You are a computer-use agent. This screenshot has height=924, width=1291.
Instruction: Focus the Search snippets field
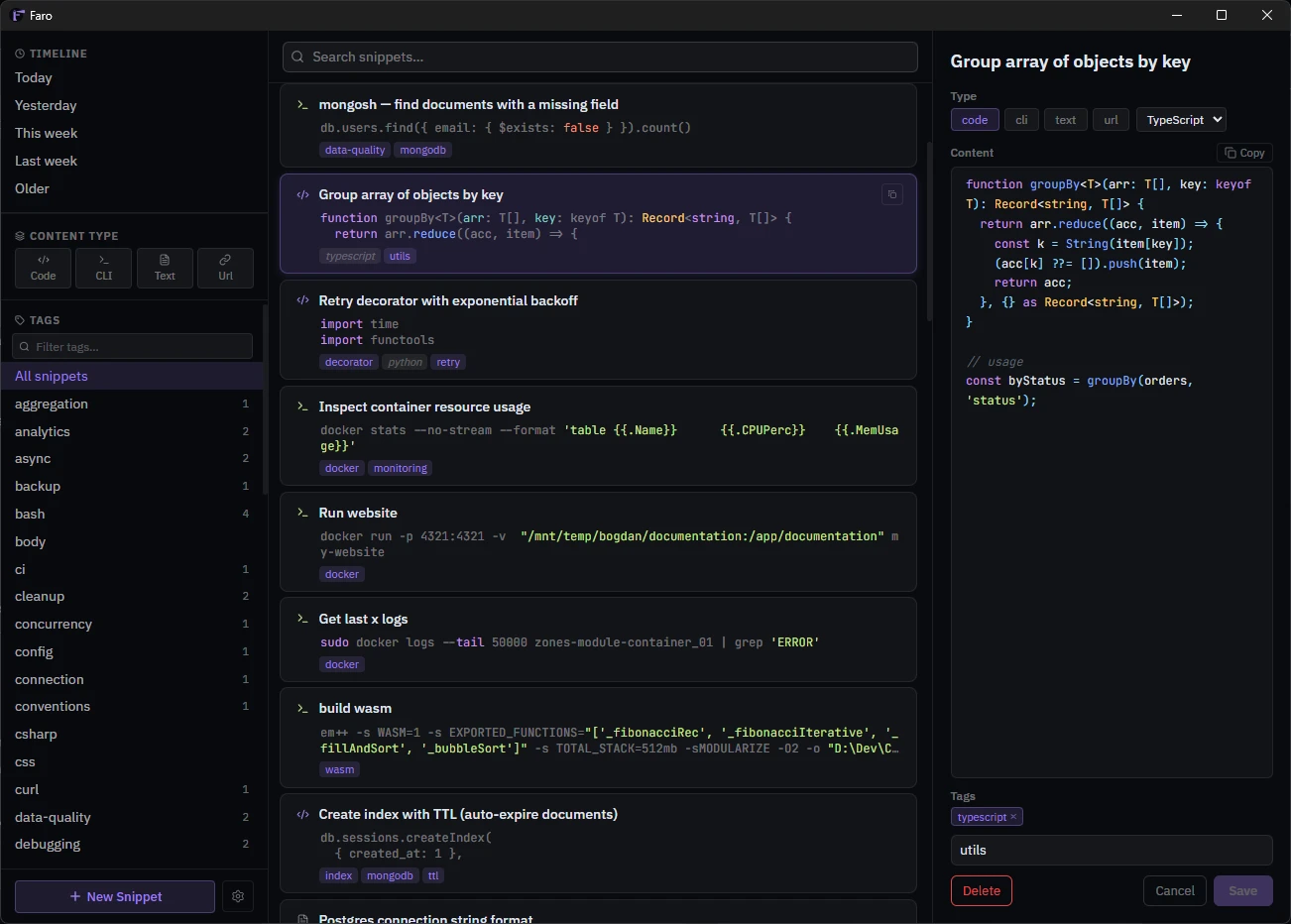click(x=600, y=57)
